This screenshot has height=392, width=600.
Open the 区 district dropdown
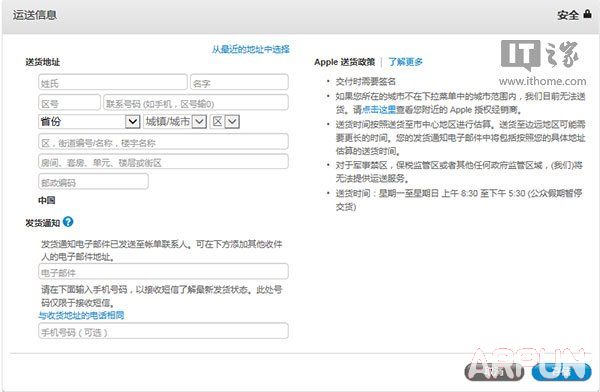[x=225, y=122]
